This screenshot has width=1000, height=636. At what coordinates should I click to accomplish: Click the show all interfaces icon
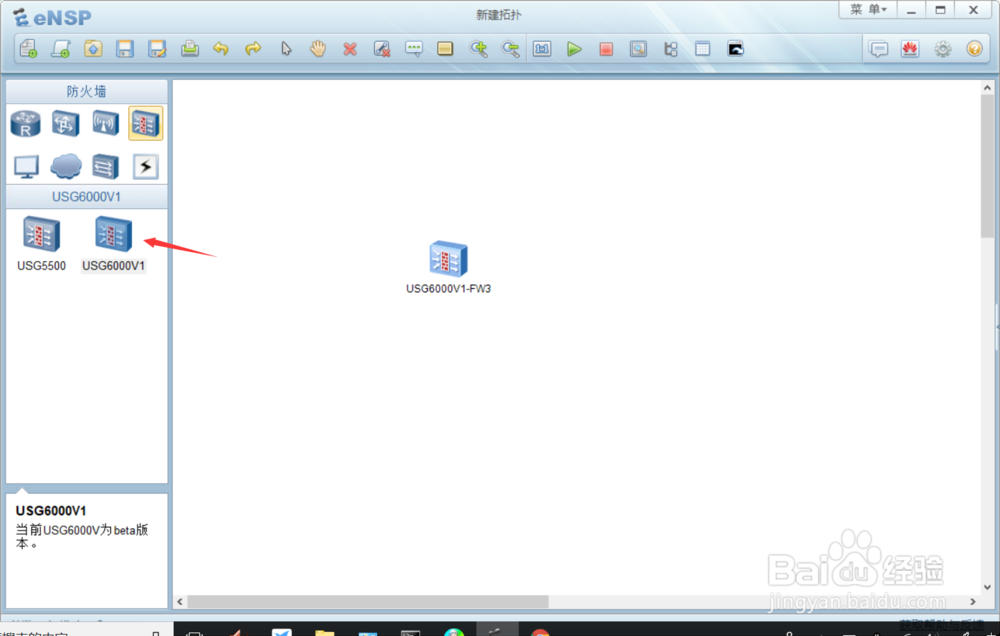pyautogui.click(x=670, y=48)
